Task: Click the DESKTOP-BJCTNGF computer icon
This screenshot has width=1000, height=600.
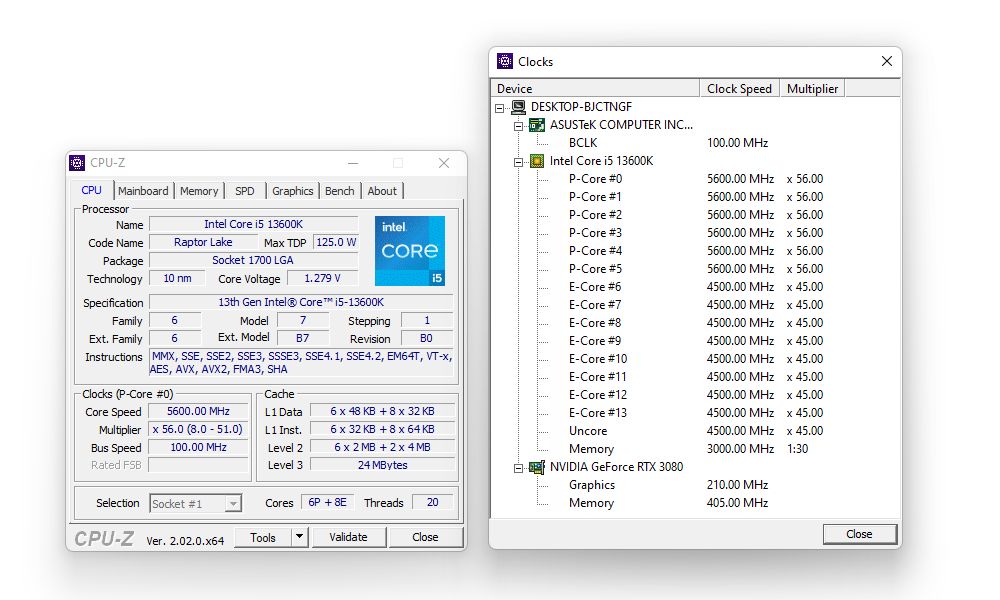Action: [x=518, y=107]
